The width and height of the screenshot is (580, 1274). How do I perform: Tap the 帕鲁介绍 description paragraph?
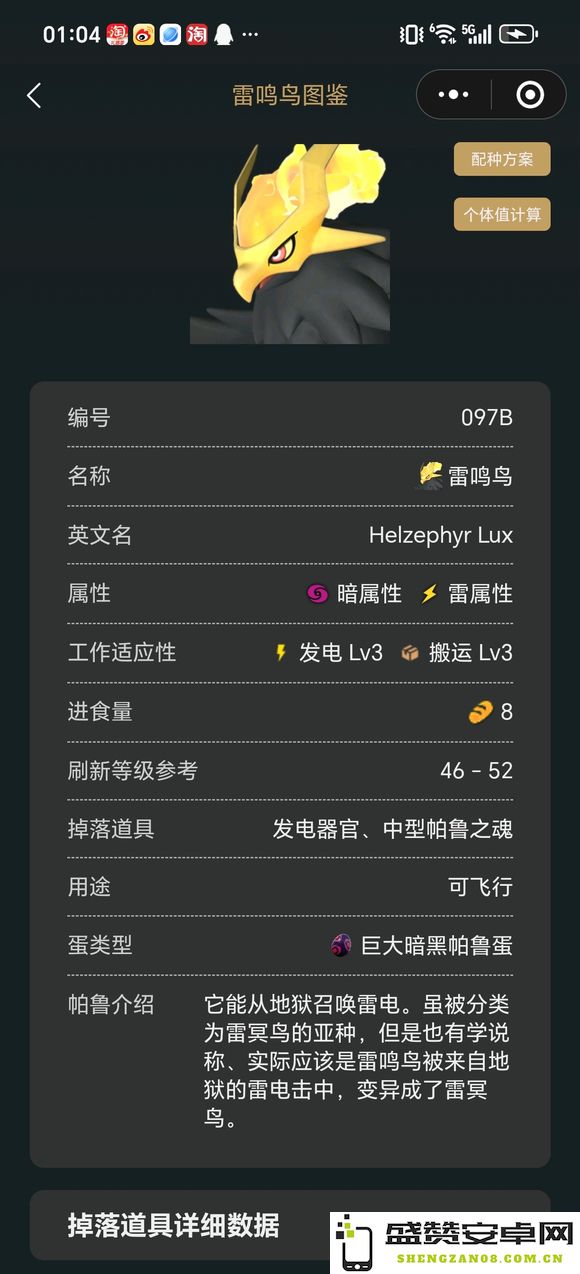(x=357, y=1061)
